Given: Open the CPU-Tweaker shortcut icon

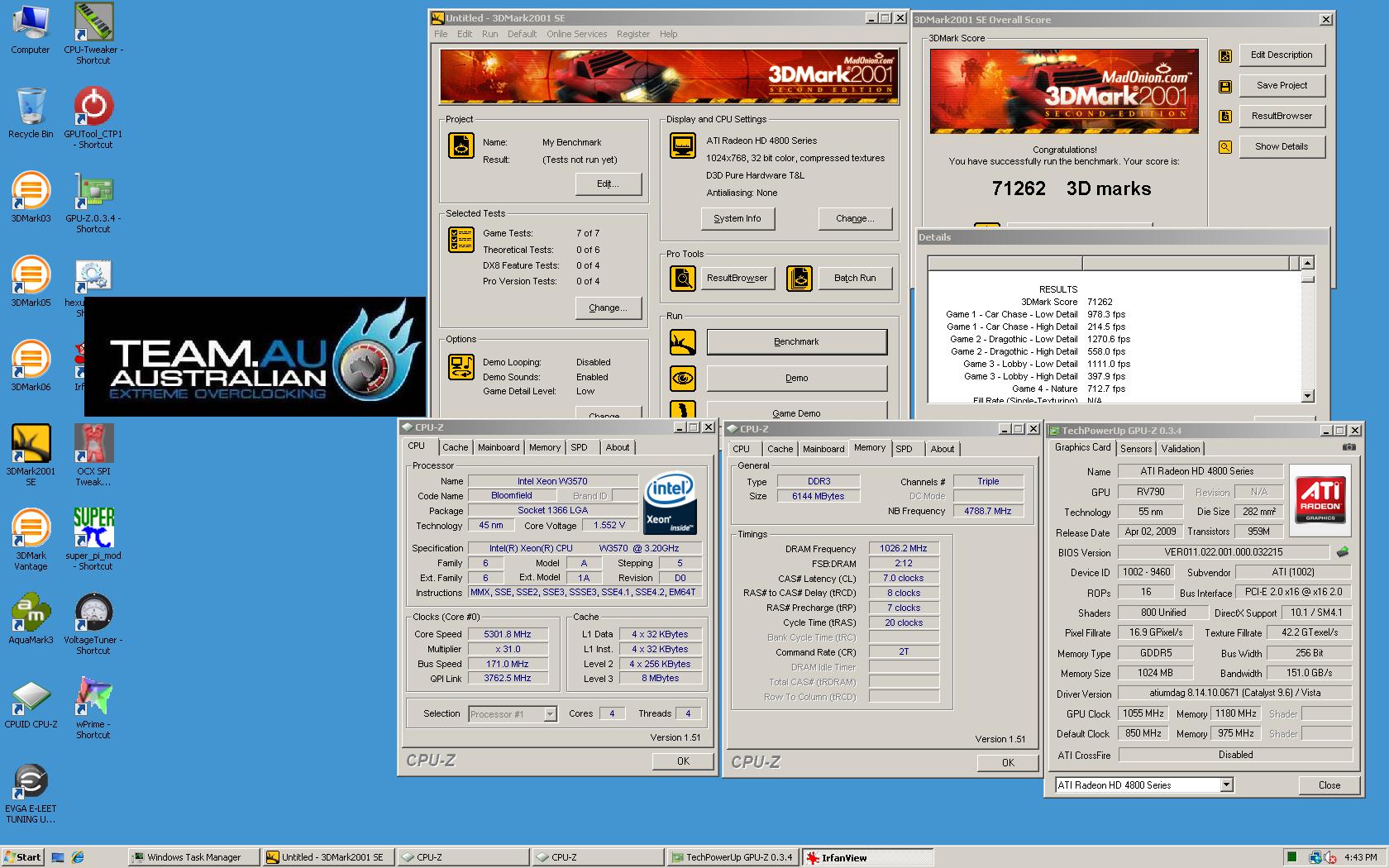Looking at the screenshot, I should 93,33.
